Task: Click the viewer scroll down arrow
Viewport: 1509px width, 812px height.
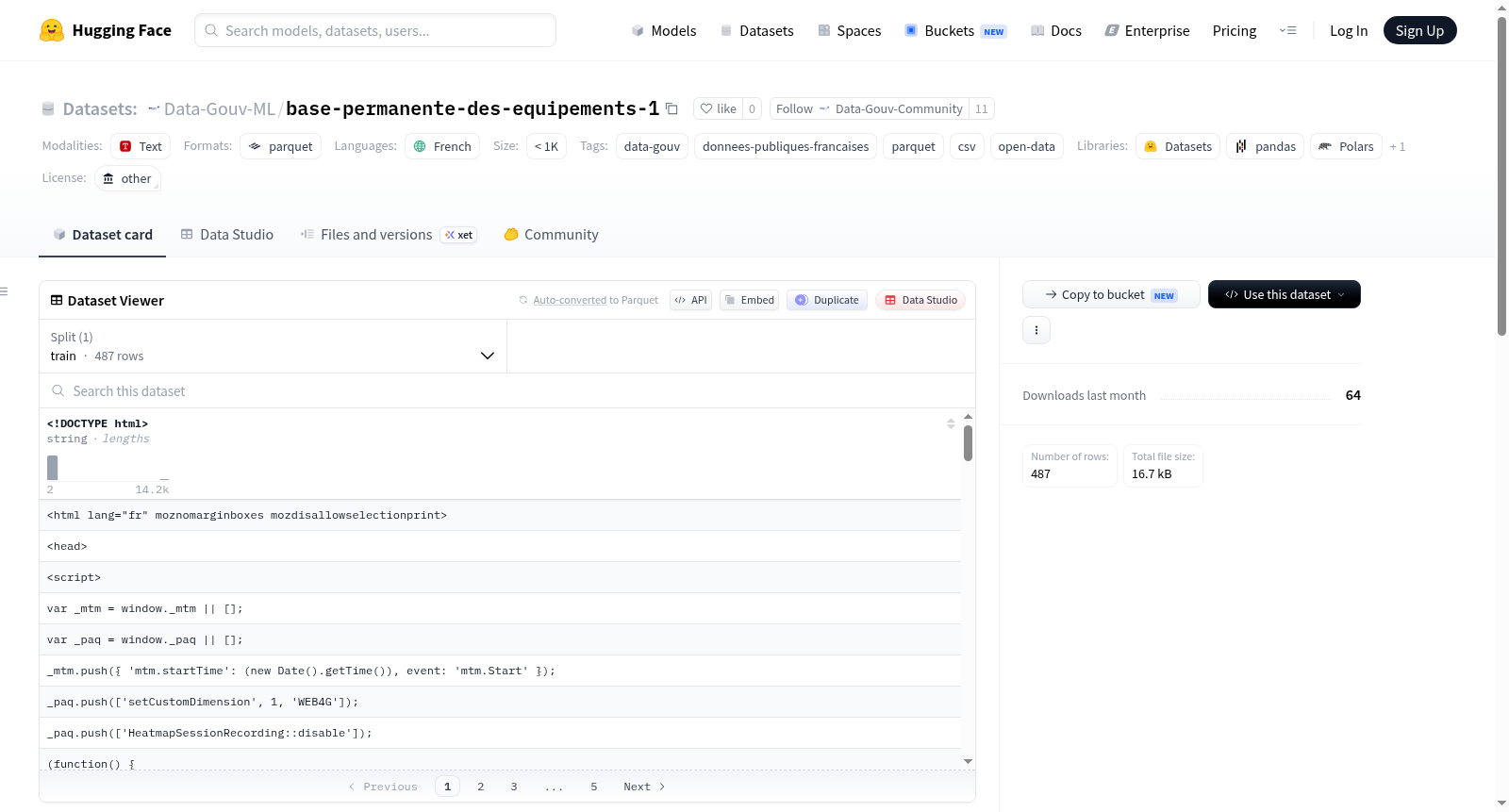Action: tap(968, 761)
